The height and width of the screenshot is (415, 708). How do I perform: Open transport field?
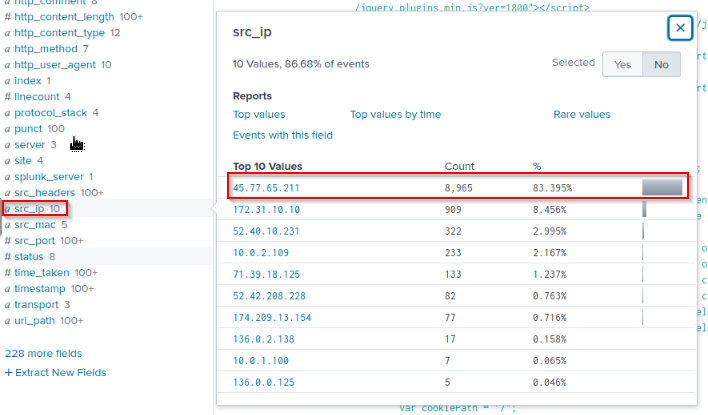pos(36,305)
